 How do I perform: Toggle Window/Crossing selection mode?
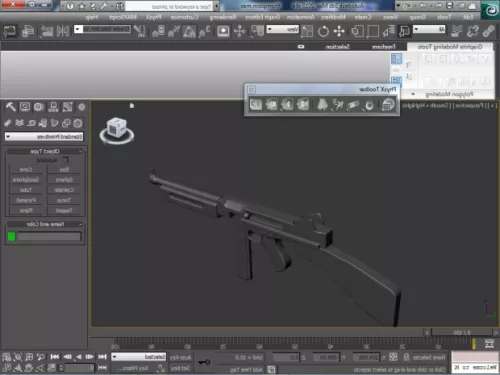[357, 31]
